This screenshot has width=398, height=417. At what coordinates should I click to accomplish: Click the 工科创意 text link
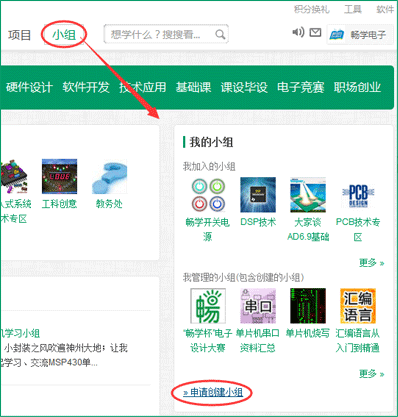tap(59, 204)
